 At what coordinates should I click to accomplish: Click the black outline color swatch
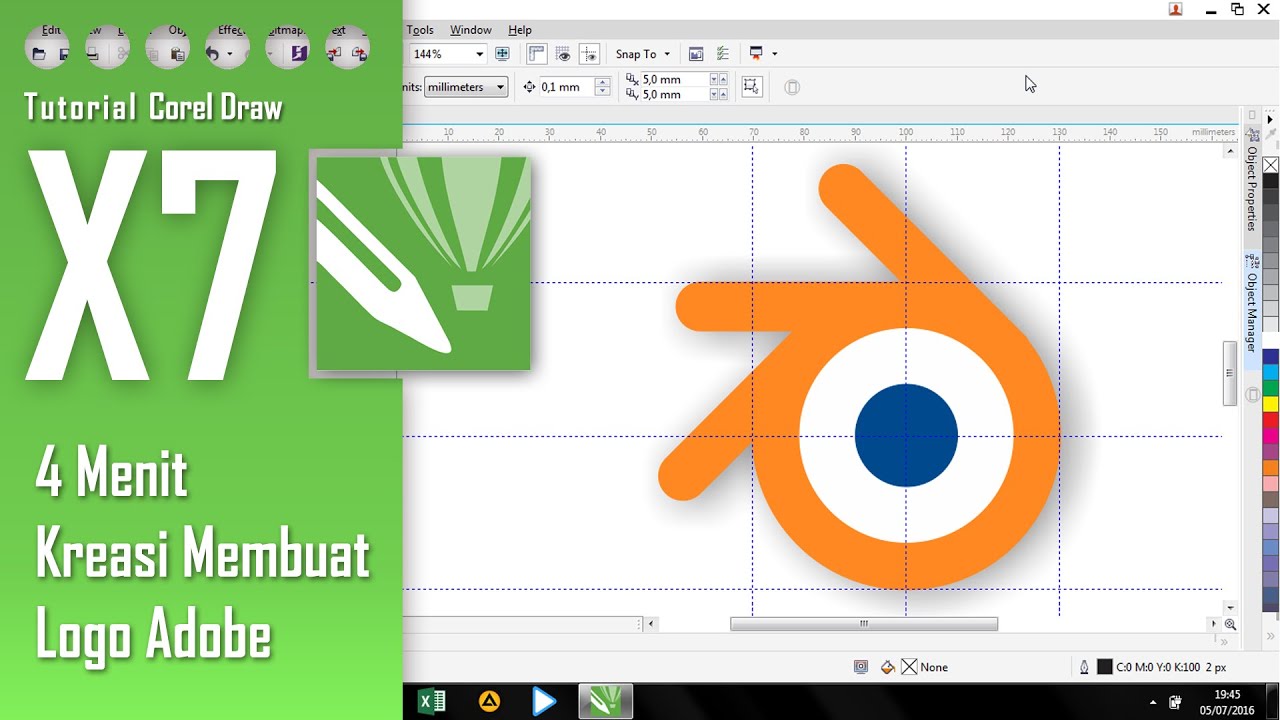(1105, 667)
